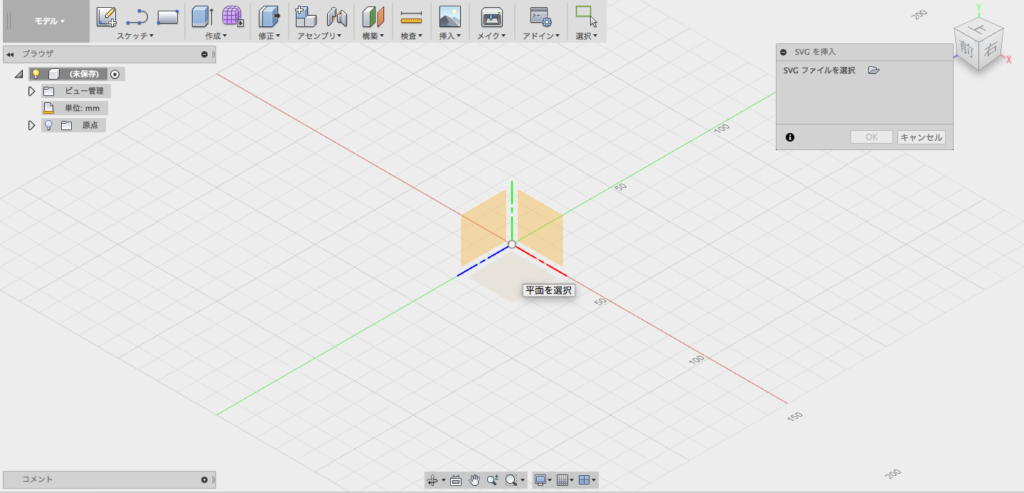Toggle lightbulb visibility of 原点 folder
1024x493 pixels.
tap(48, 125)
